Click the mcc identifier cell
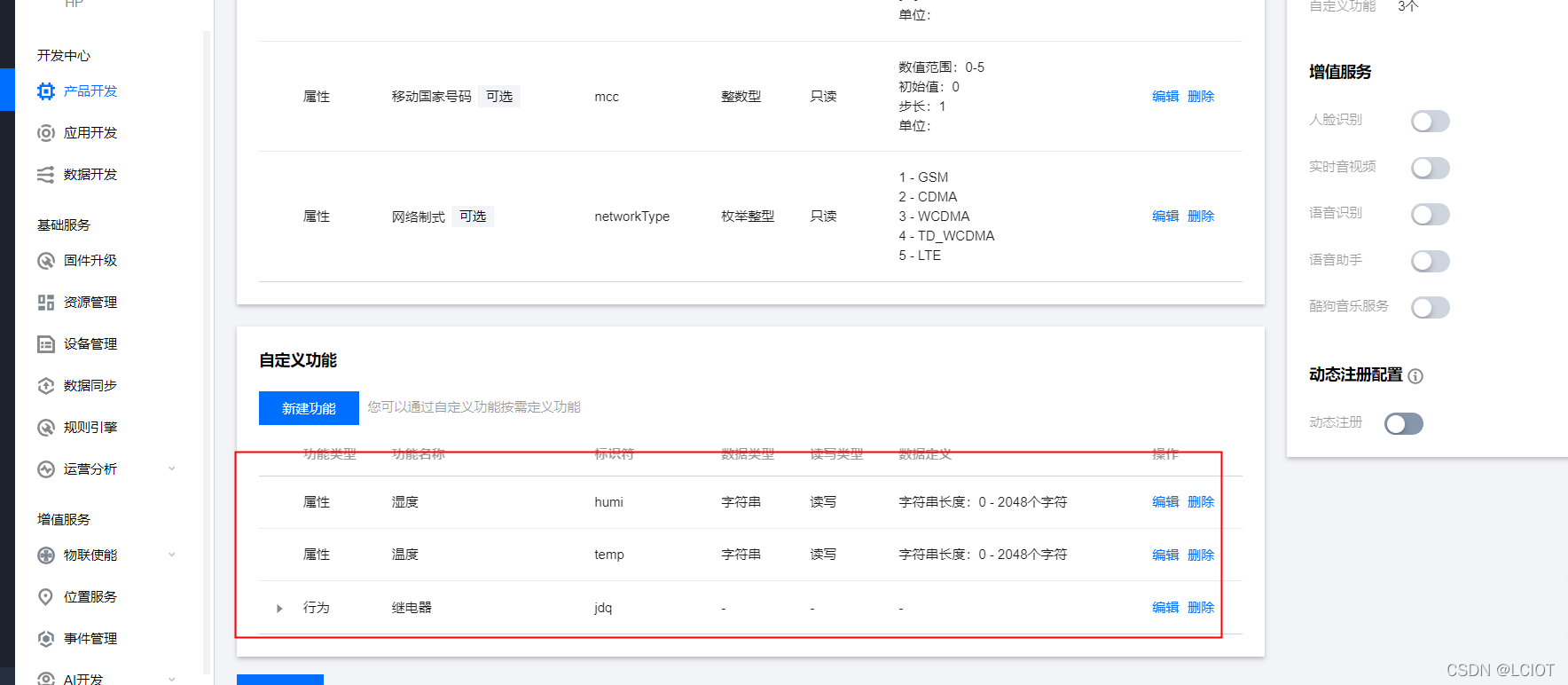Screen dimensions: 1568x685 pos(607,97)
